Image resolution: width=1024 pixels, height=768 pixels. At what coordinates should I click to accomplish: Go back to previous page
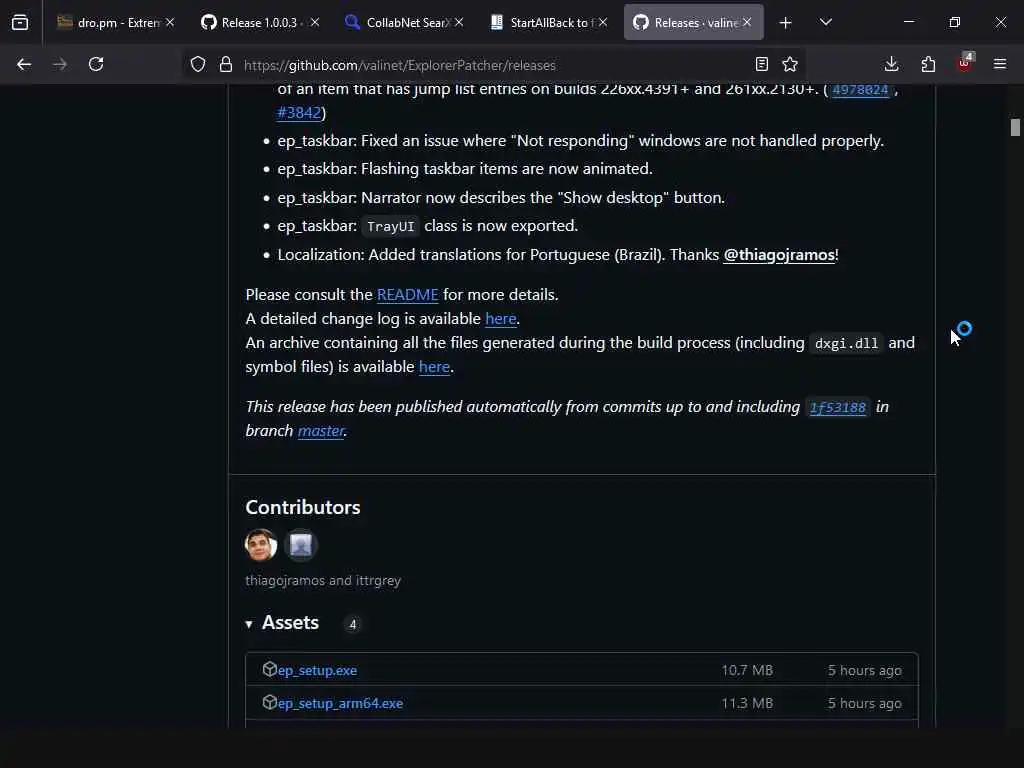click(24, 64)
